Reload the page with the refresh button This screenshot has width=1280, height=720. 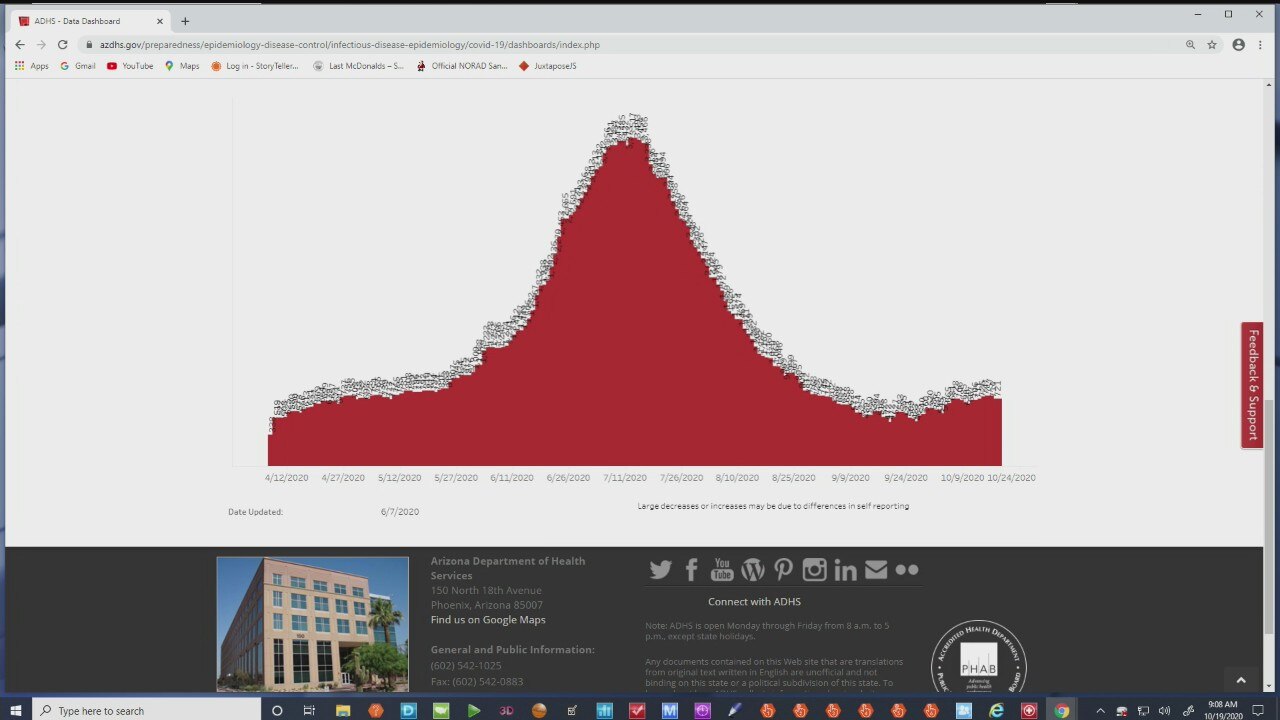tap(62, 45)
